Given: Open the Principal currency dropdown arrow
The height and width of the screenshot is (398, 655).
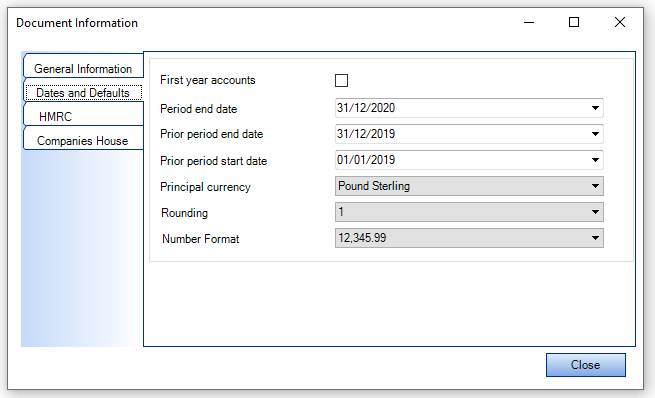Looking at the screenshot, I should (x=595, y=186).
